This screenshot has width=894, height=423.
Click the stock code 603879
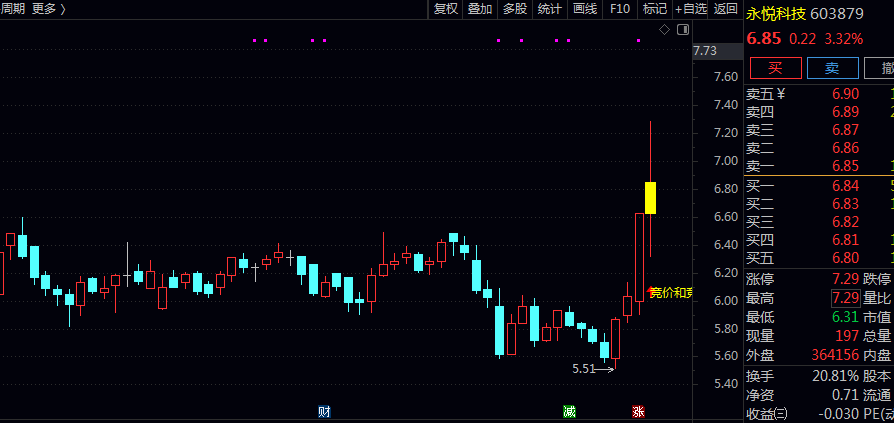point(837,14)
